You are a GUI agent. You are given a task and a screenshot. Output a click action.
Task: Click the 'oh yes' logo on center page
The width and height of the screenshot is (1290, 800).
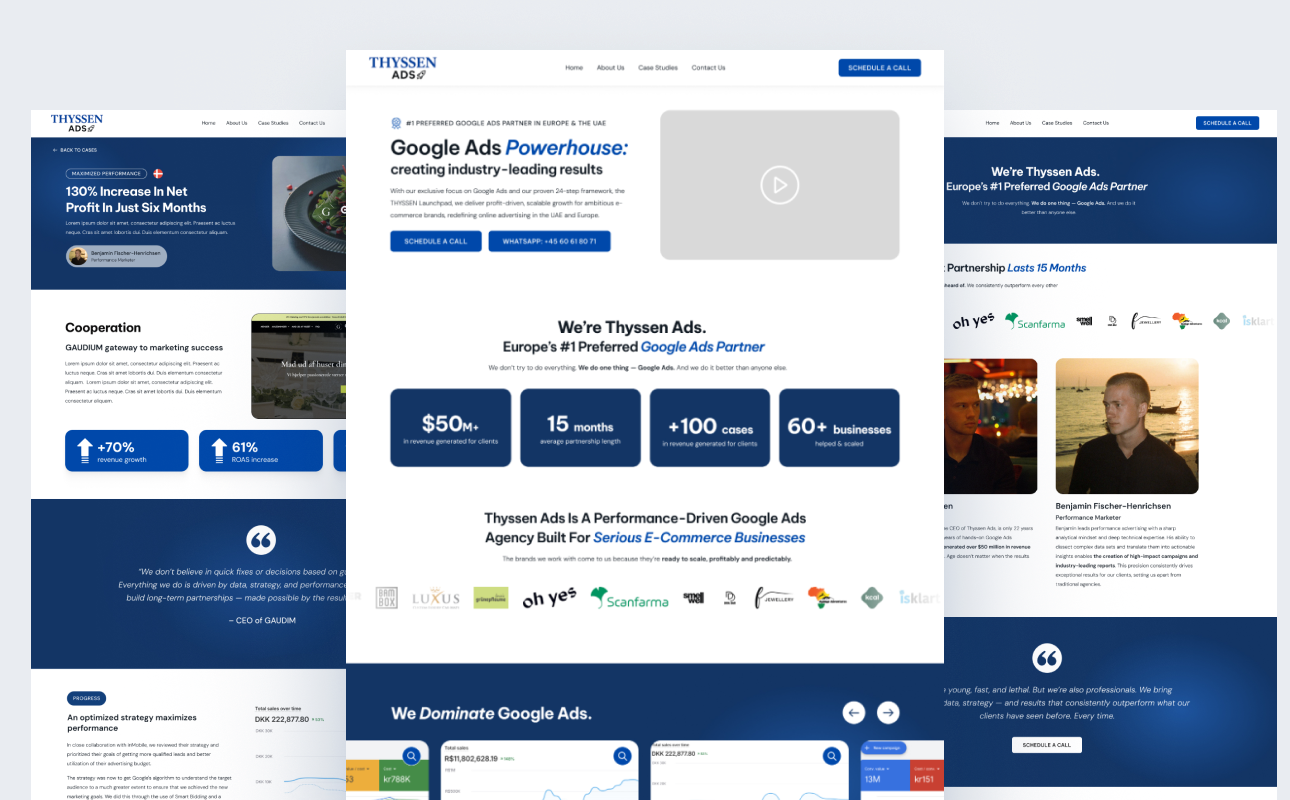pos(549,598)
